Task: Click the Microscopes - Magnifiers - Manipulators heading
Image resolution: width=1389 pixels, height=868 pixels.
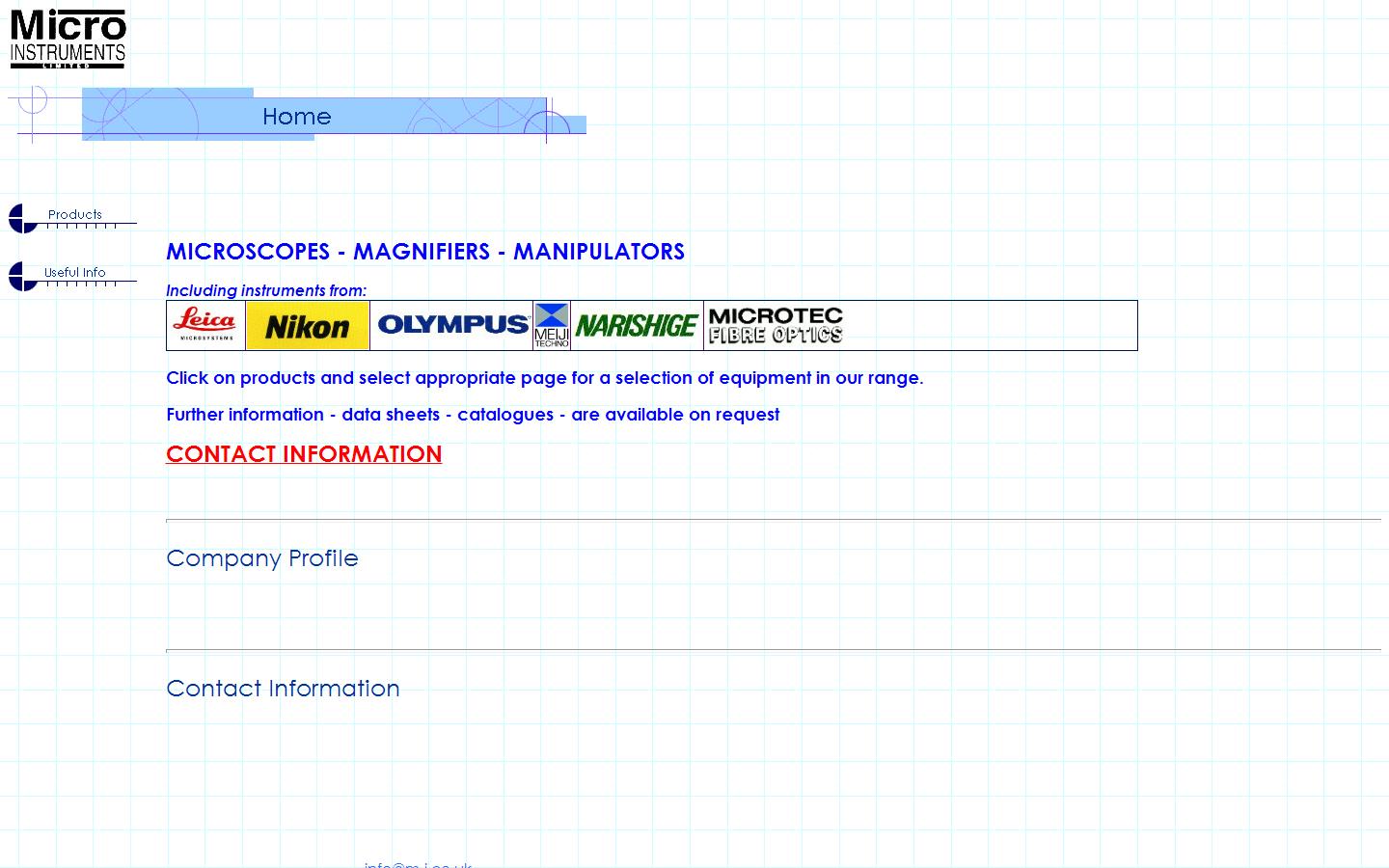Action: (425, 252)
